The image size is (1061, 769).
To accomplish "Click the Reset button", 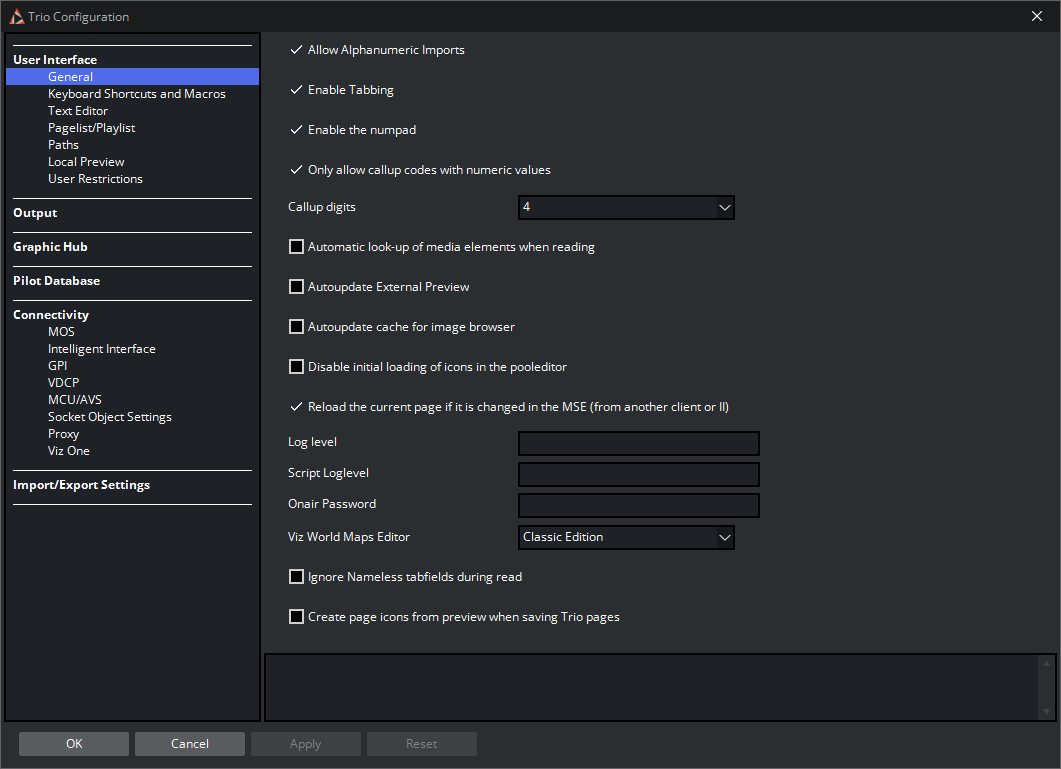I will [x=422, y=743].
